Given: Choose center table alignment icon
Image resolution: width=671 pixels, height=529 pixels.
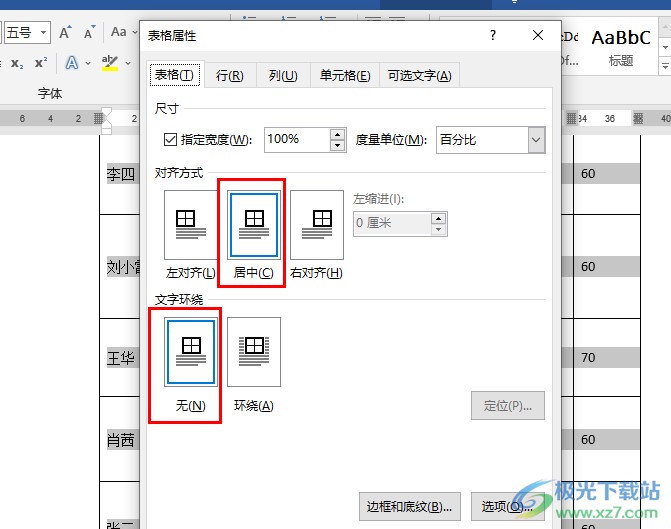Looking at the screenshot, I should 254,225.
